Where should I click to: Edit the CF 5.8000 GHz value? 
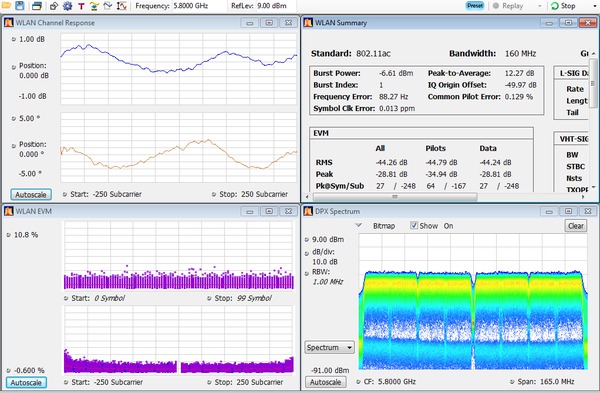(397, 382)
